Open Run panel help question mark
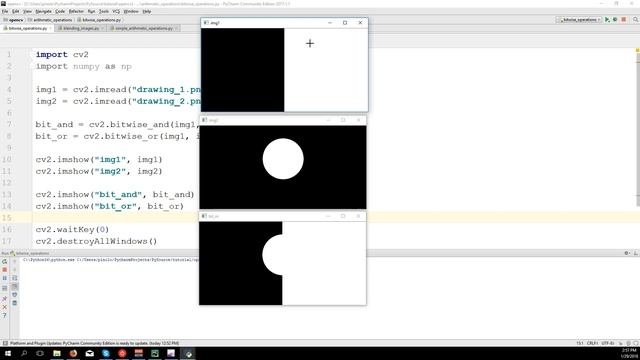640x360 pixels. click(4, 316)
